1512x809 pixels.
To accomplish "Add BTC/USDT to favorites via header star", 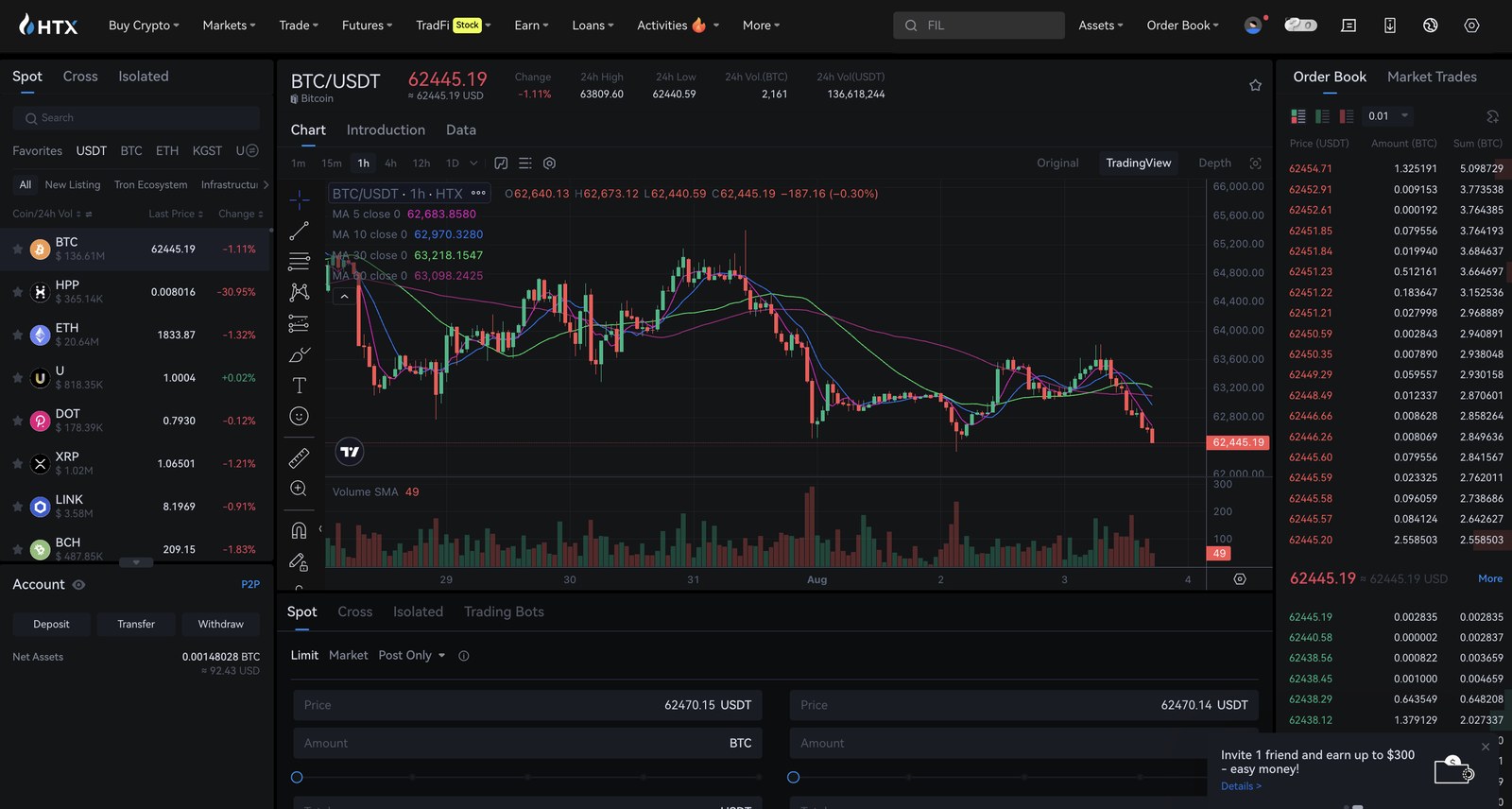I will click(x=1255, y=85).
